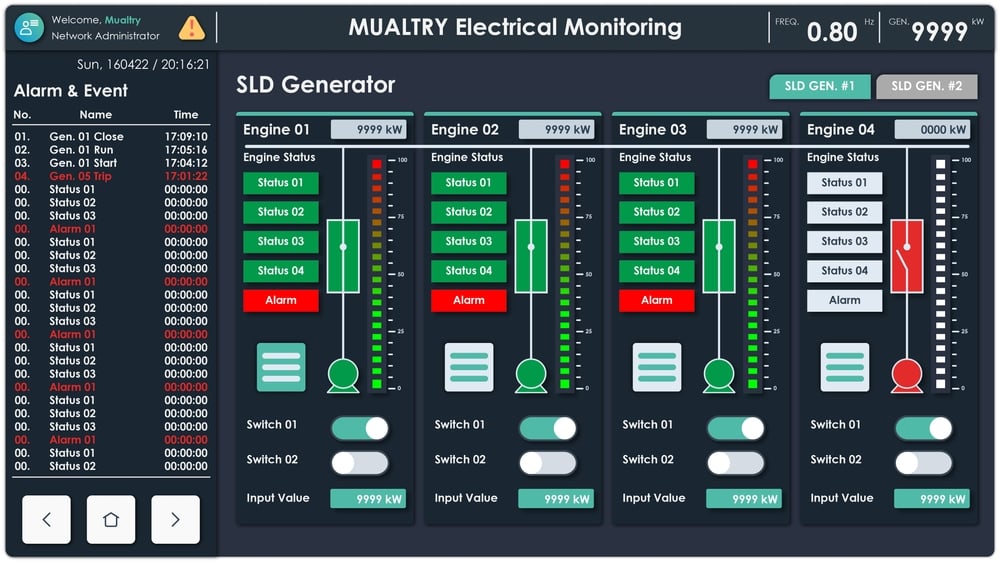Click the Engine 01 Input Value field
Image resolution: width=1000 pixels, height=562 pixels.
[x=368, y=498]
